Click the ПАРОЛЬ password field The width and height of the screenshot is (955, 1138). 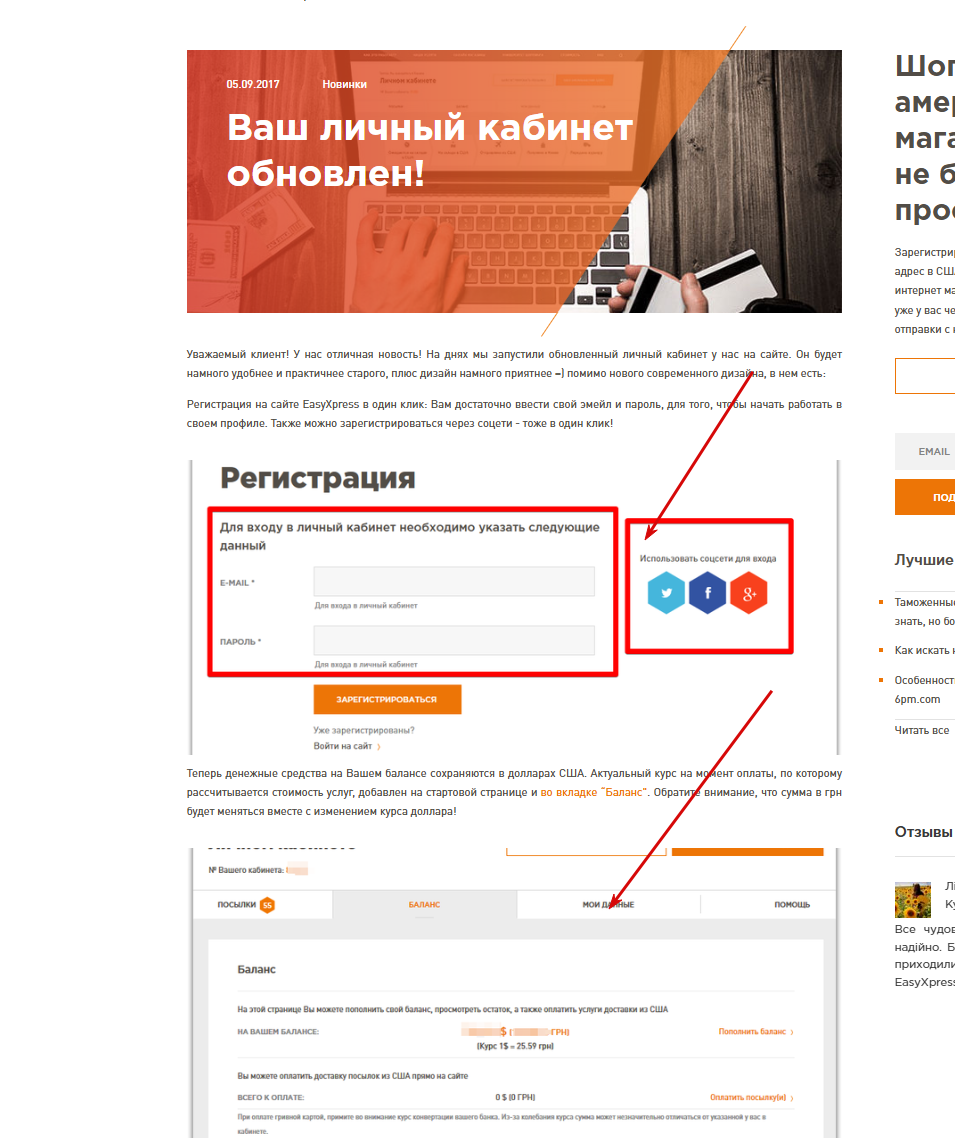coord(454,640)
